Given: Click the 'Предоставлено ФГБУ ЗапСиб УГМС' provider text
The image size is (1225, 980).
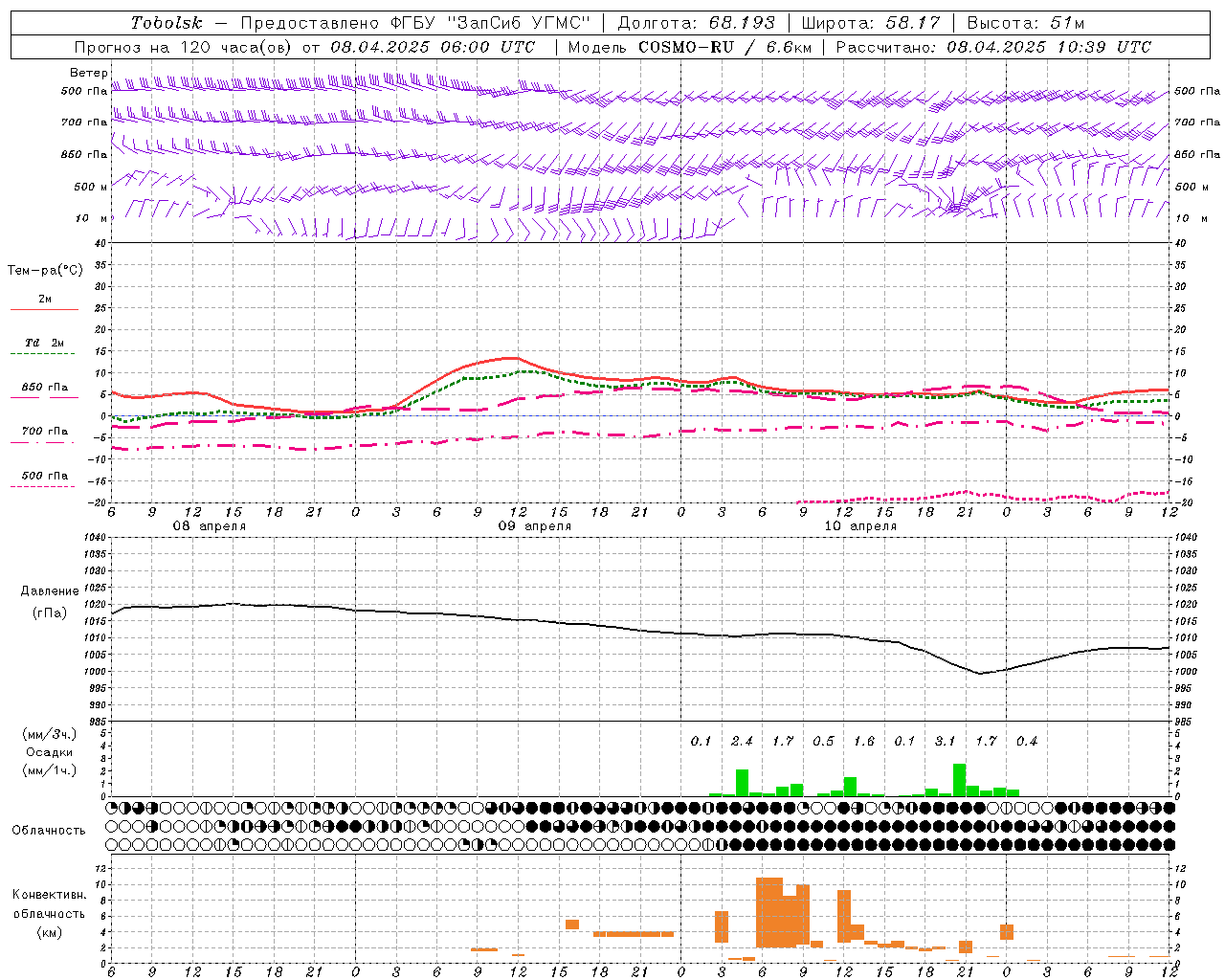Looking at the screenshot, I should 415,23.
